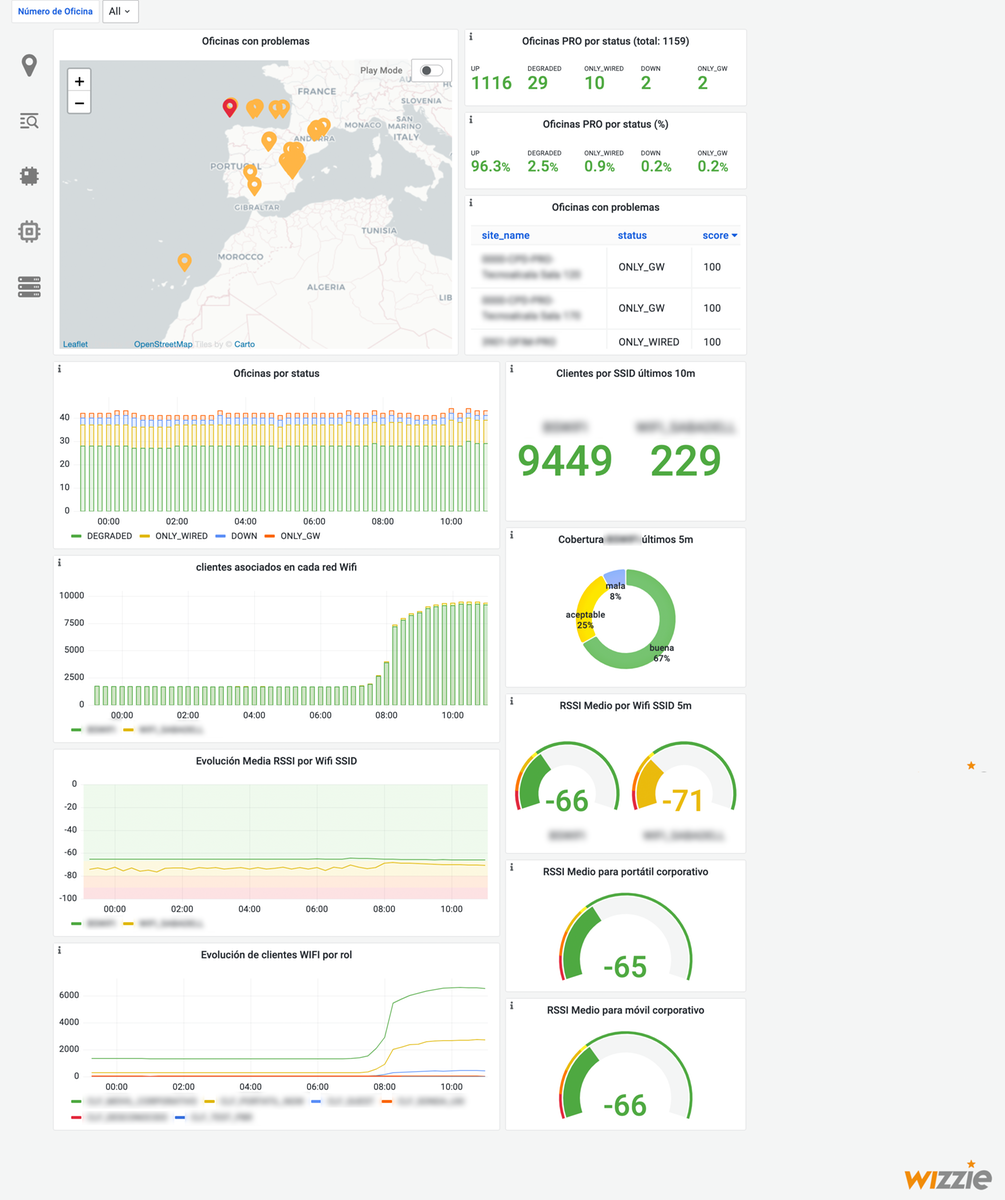Image resolution: width=1005 pixels, height=1200 pixels.
Task: Click the Número de Oficina link
Action: 54,11
